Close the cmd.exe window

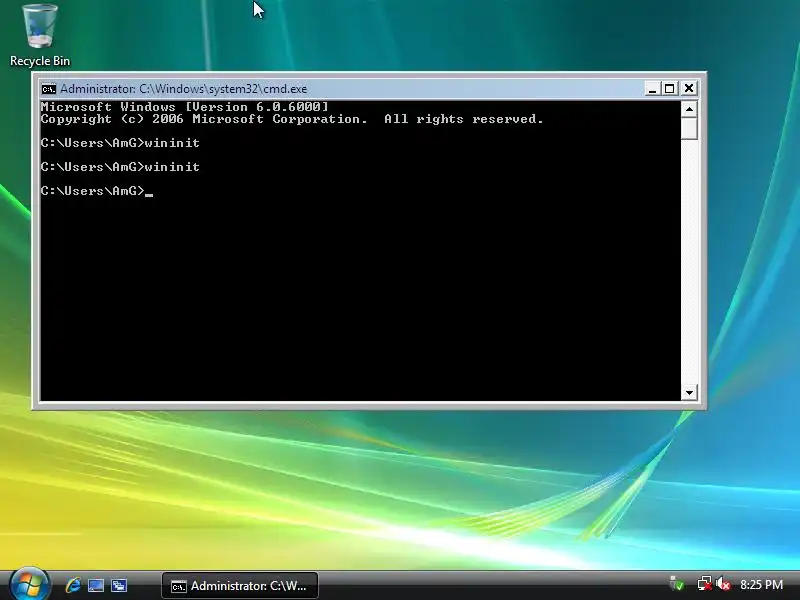pos(689,89)
